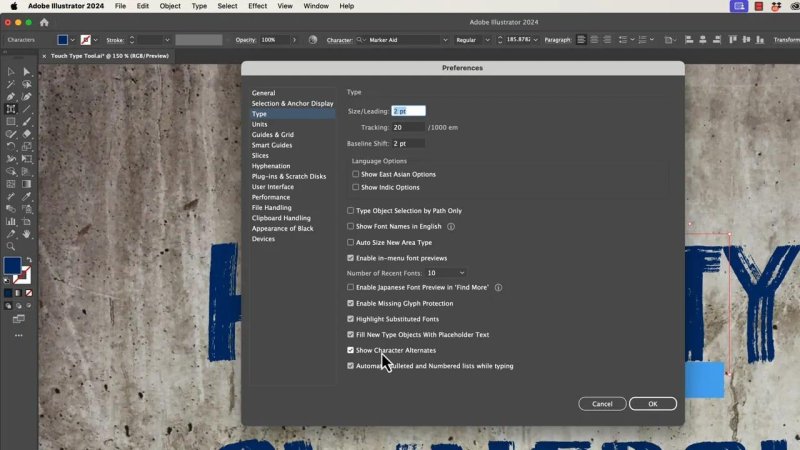Uncheck Enable in-menu font previews

point(351,258)
